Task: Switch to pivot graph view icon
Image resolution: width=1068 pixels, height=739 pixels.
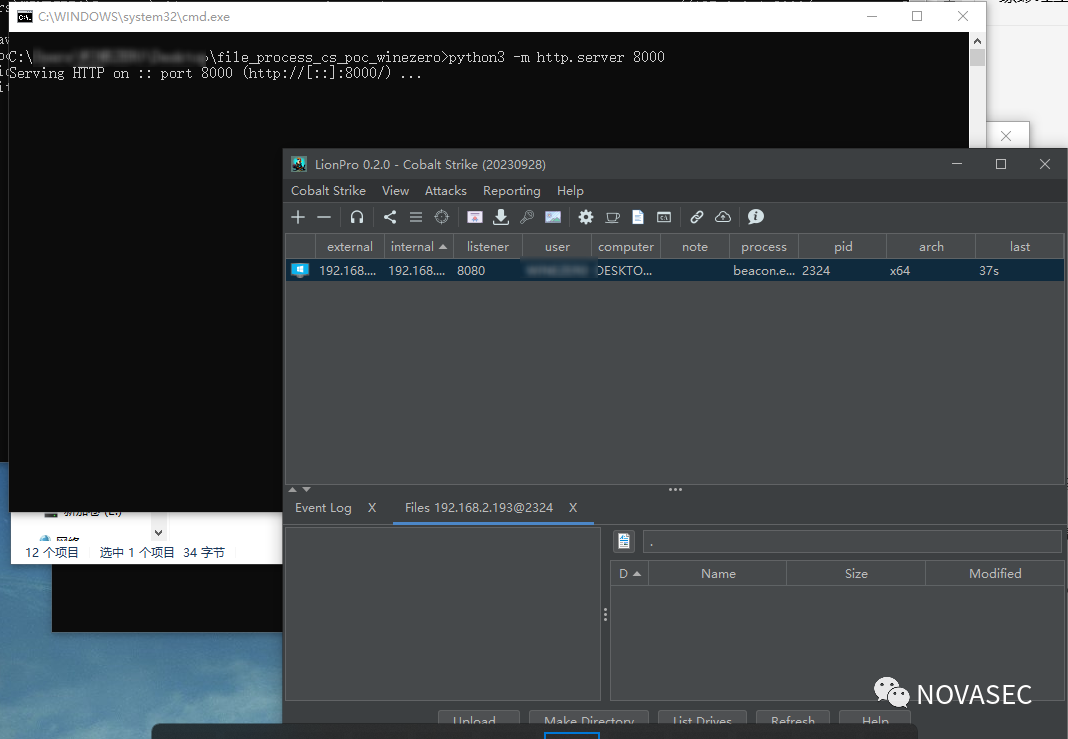Action: 390,217
